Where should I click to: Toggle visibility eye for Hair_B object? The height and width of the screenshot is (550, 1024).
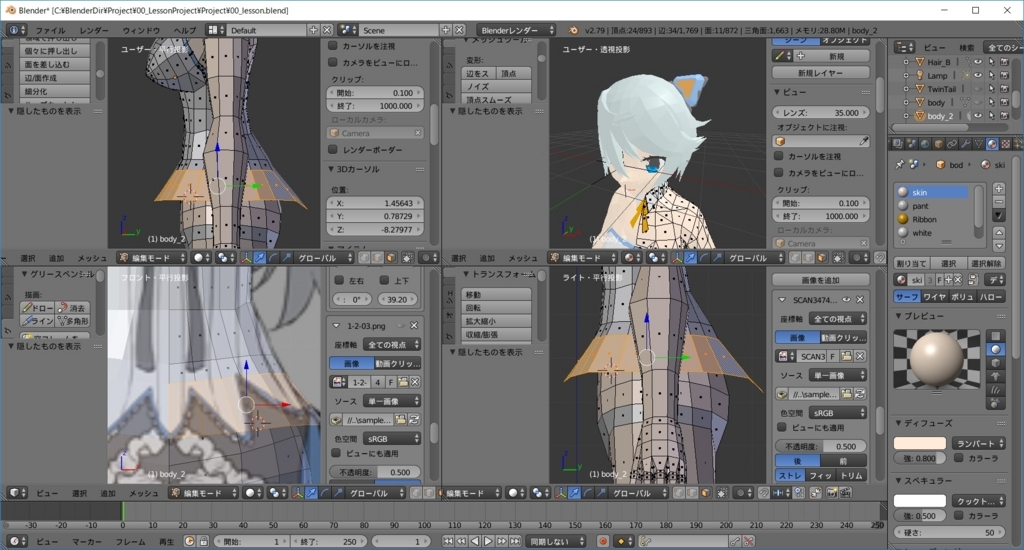(x=978, y=61)
